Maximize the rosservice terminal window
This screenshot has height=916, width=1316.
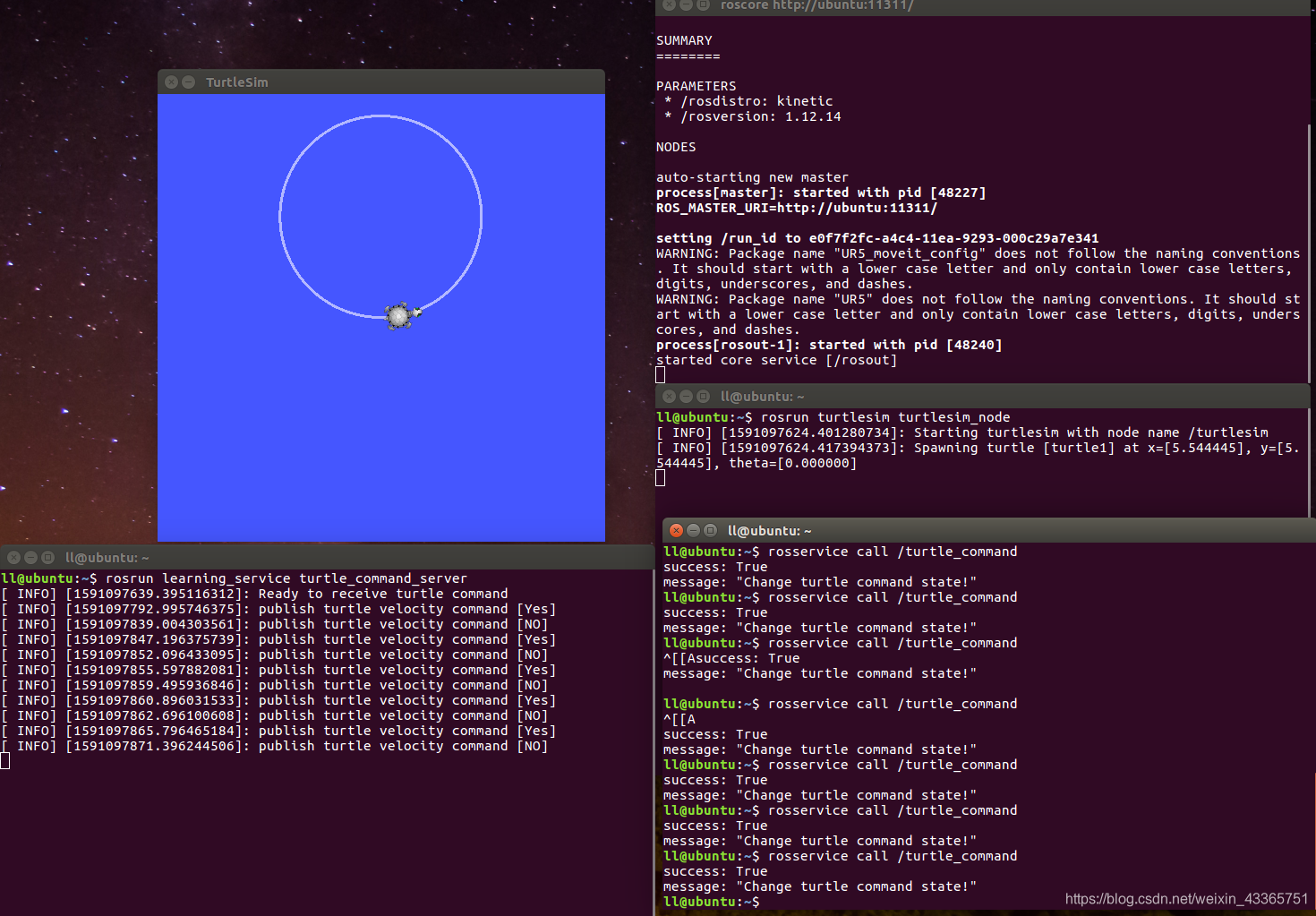tap(710, 531)
